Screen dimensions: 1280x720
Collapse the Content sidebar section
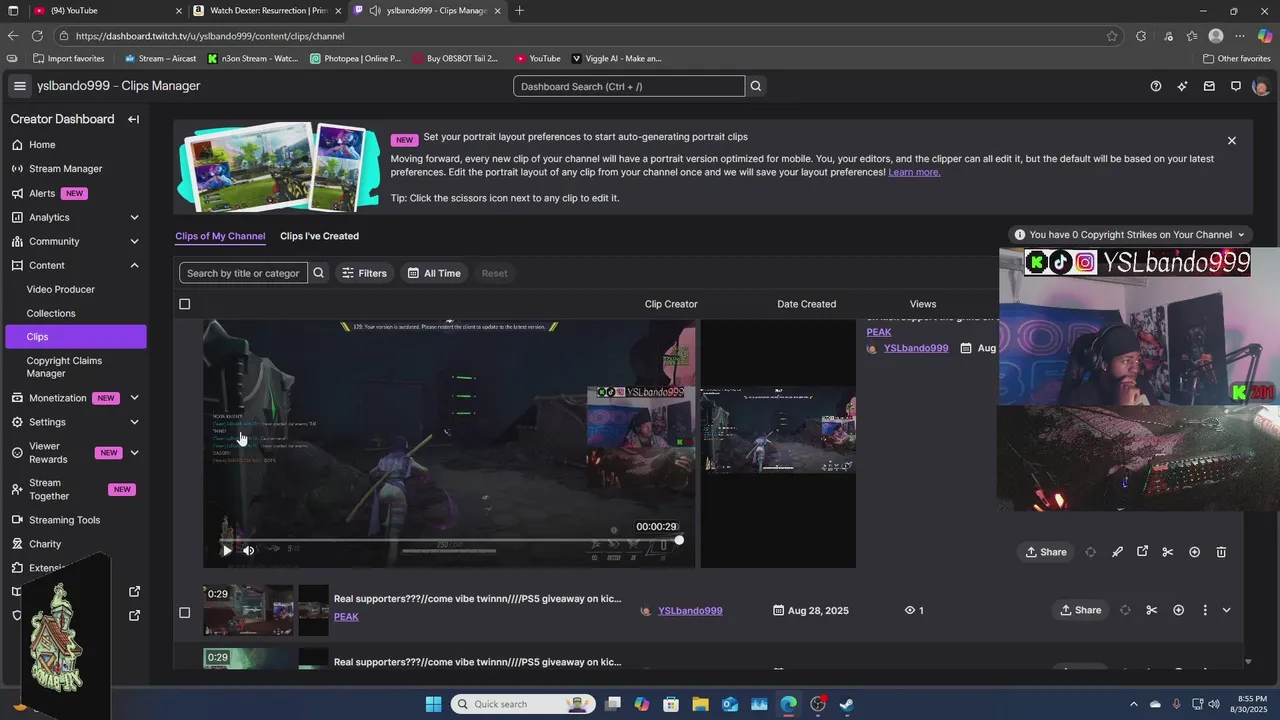(134, 265)
